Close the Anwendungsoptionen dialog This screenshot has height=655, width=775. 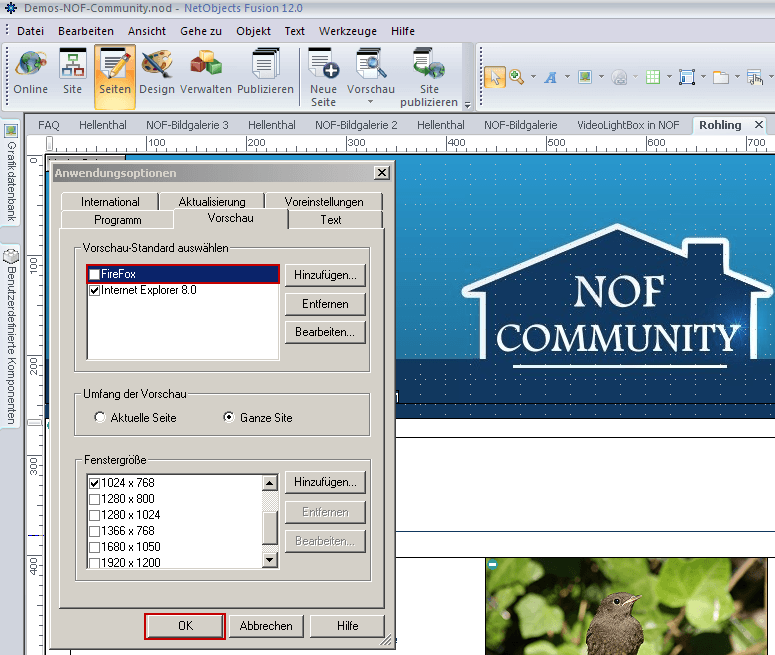pos(382,173)
